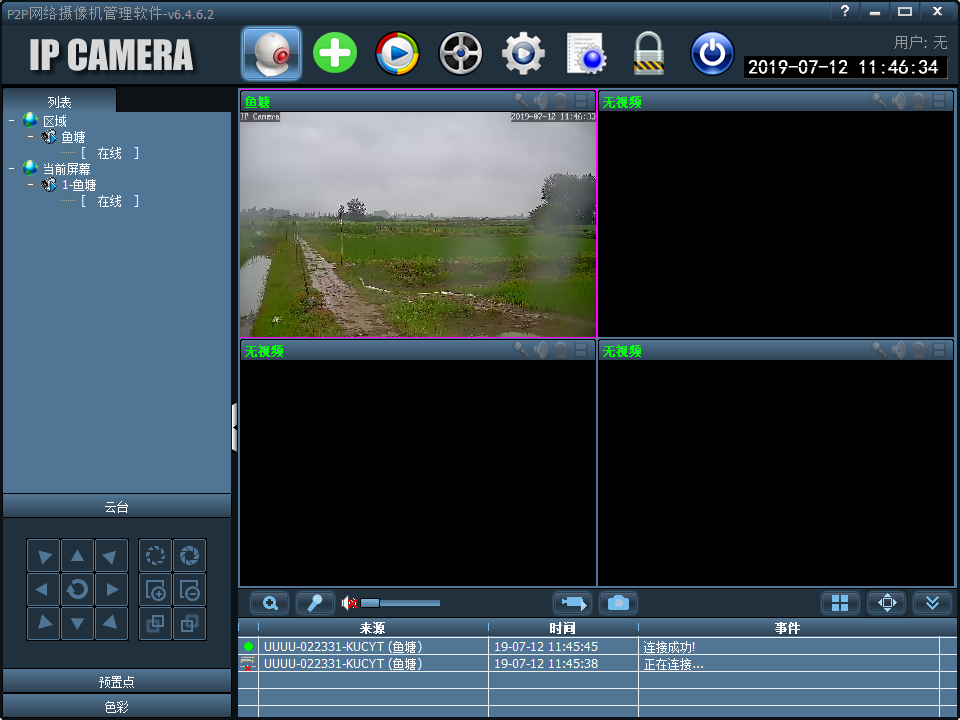Collapse the 区域 tree node
This screenshot has height=720, width=960.
(12, 121)
